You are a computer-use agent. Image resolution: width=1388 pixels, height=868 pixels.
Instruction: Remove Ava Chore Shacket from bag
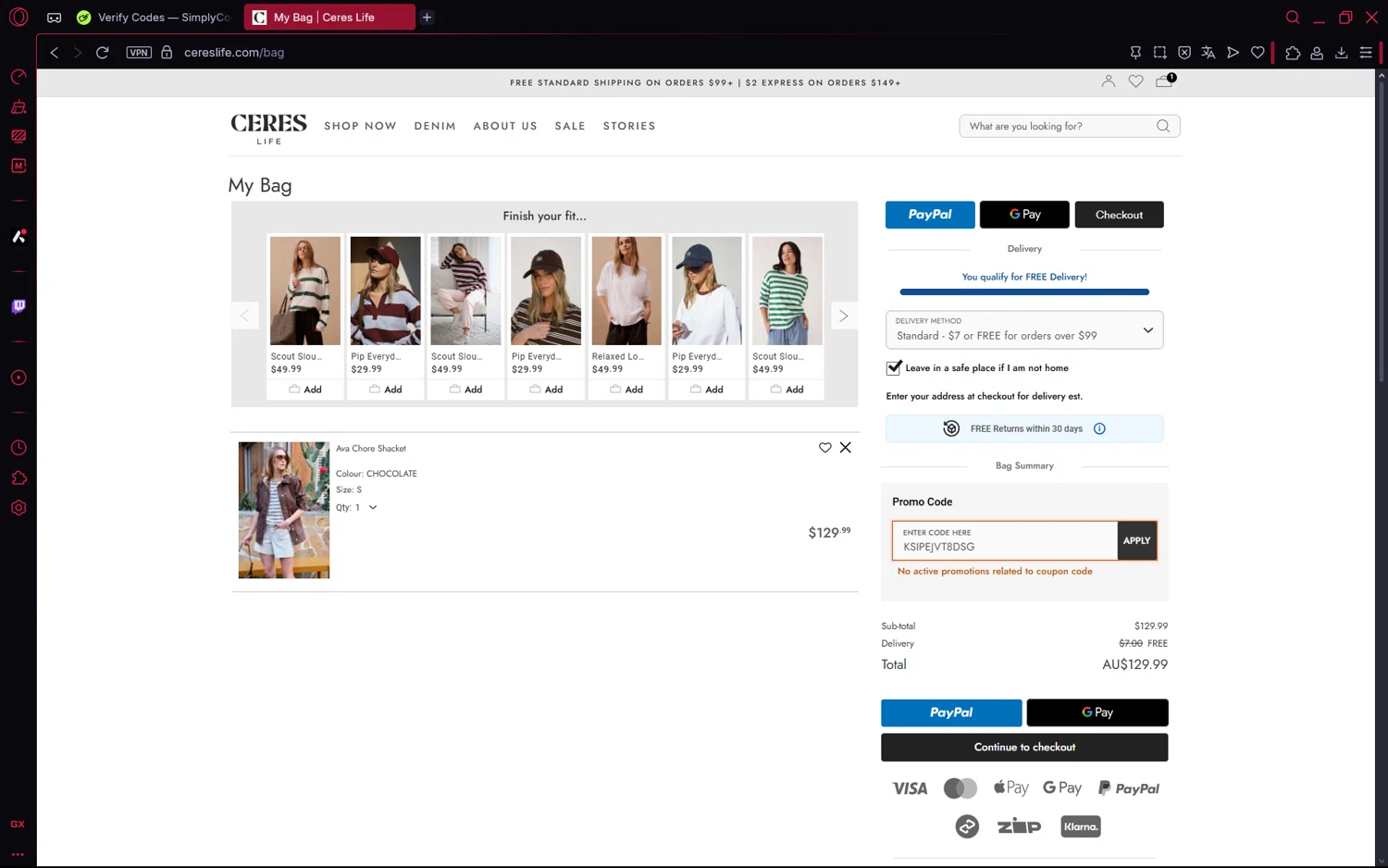846,448
